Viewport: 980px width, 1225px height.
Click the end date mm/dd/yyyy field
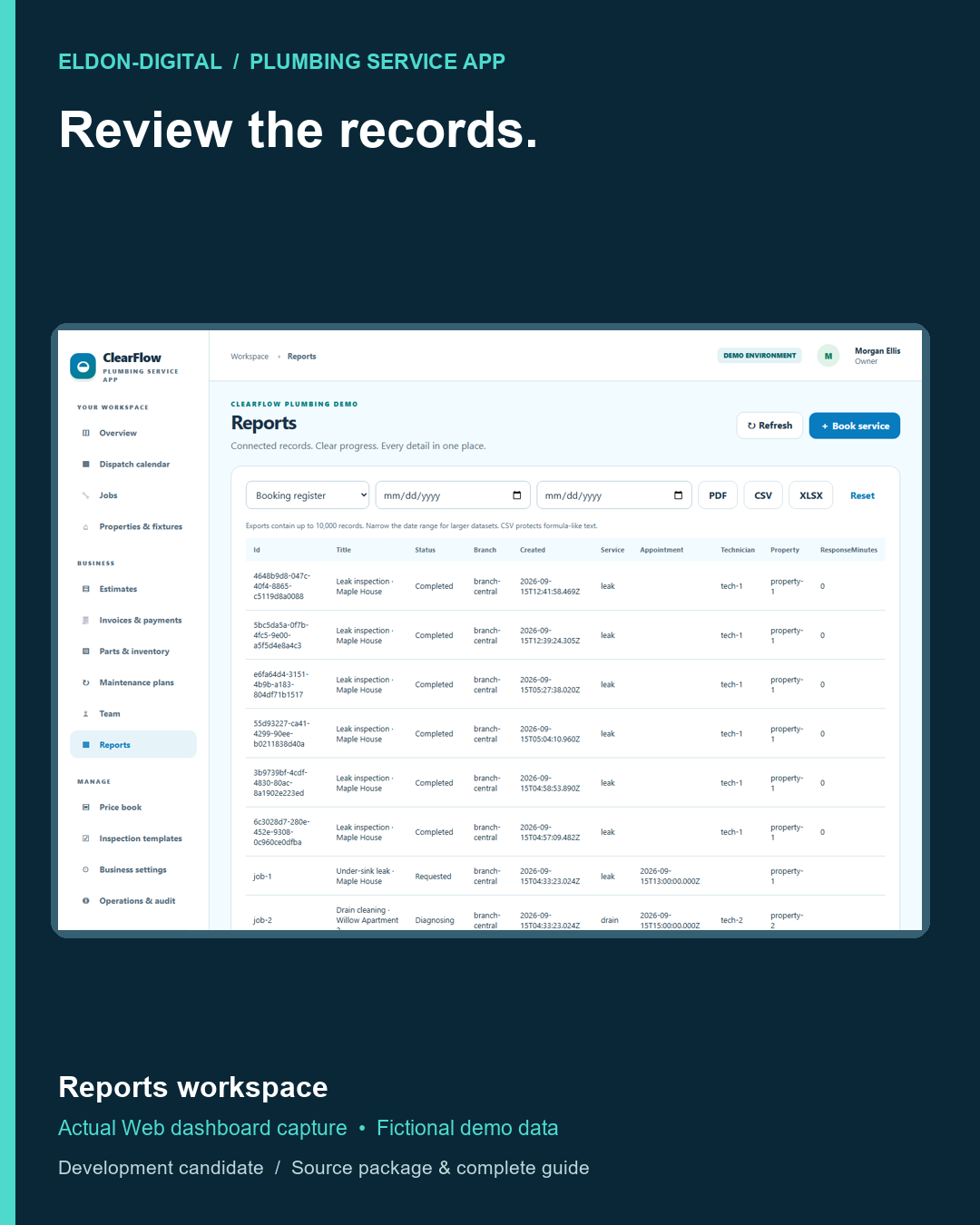click(614, 495)
